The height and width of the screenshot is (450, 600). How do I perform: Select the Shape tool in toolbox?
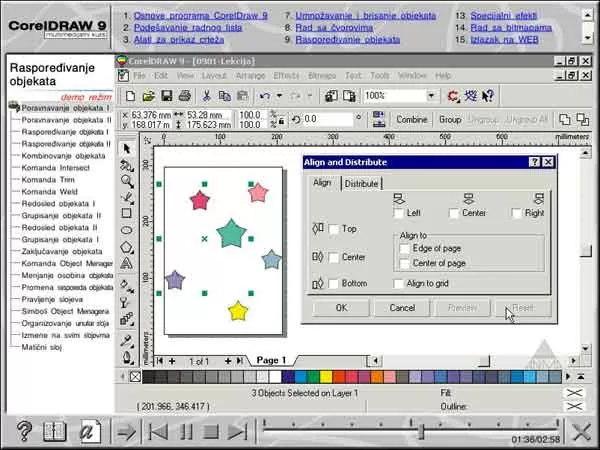127,165
